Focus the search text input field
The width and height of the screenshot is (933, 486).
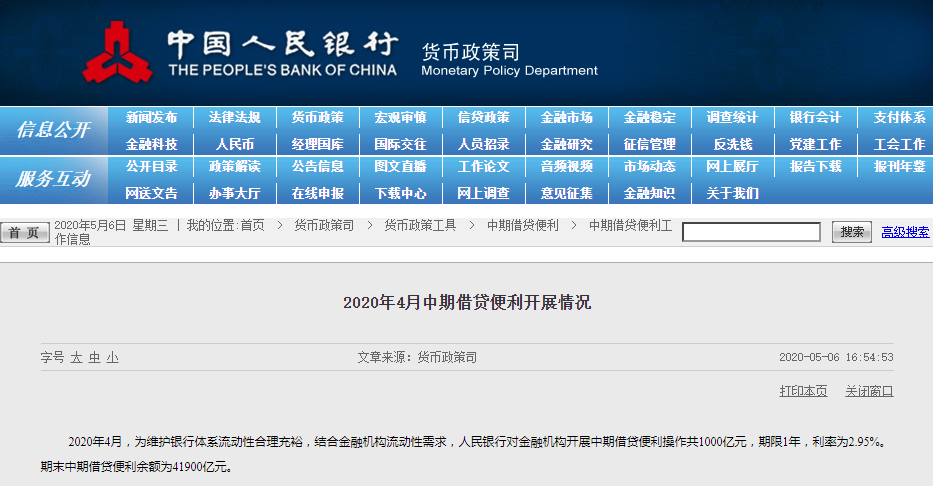point(764,232)
